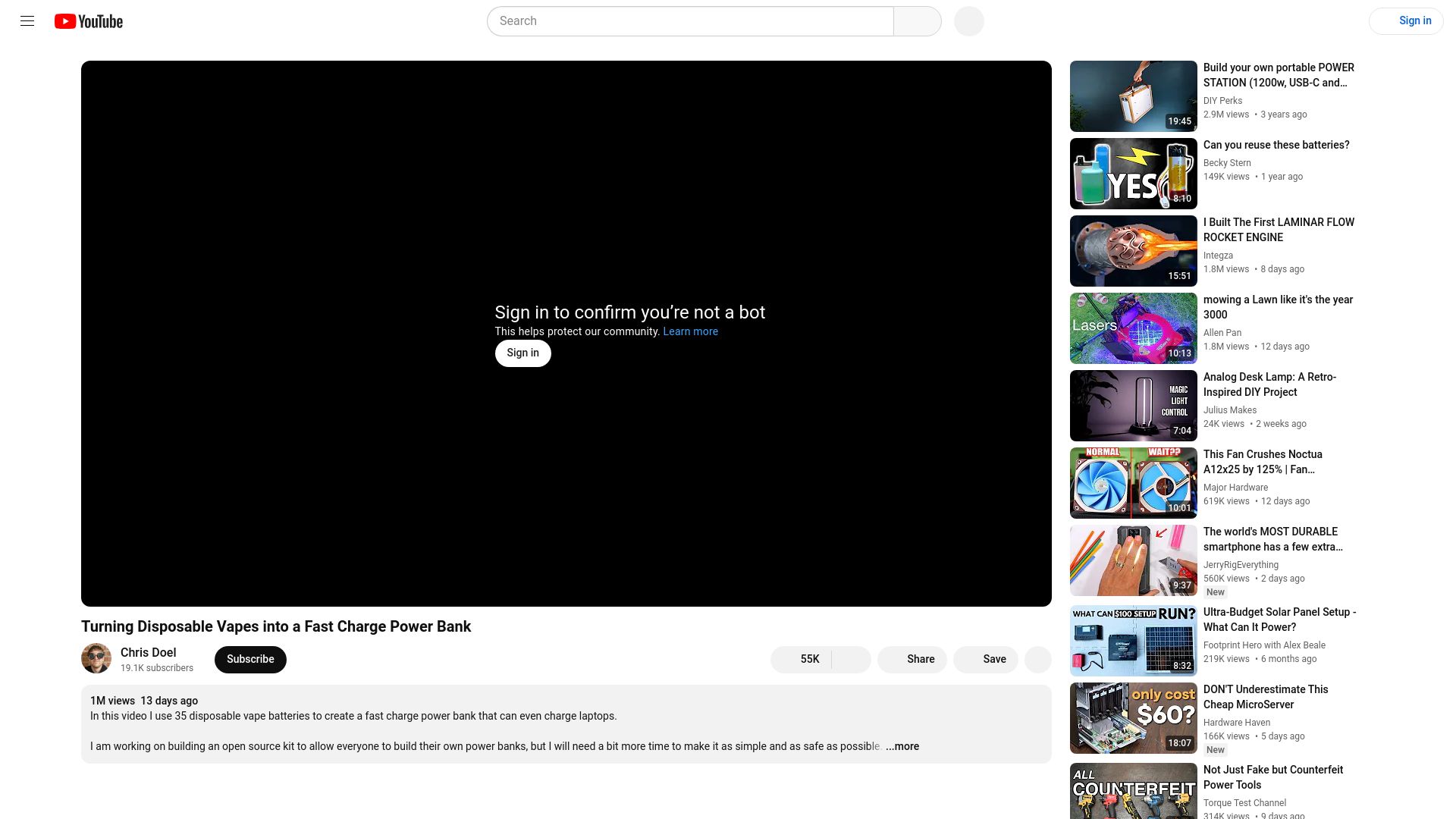Open title 'Not Just Fake but Counterfeit Power Tools'
The height and width of the screenshot is (819, 1456).
tap(1273, 777)
